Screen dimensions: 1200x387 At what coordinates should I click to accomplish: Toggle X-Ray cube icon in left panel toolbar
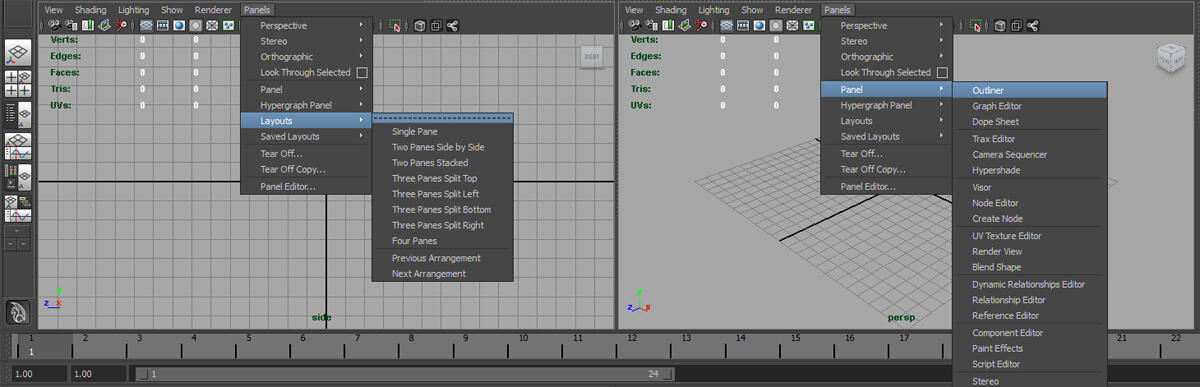[x=420, y=25]
